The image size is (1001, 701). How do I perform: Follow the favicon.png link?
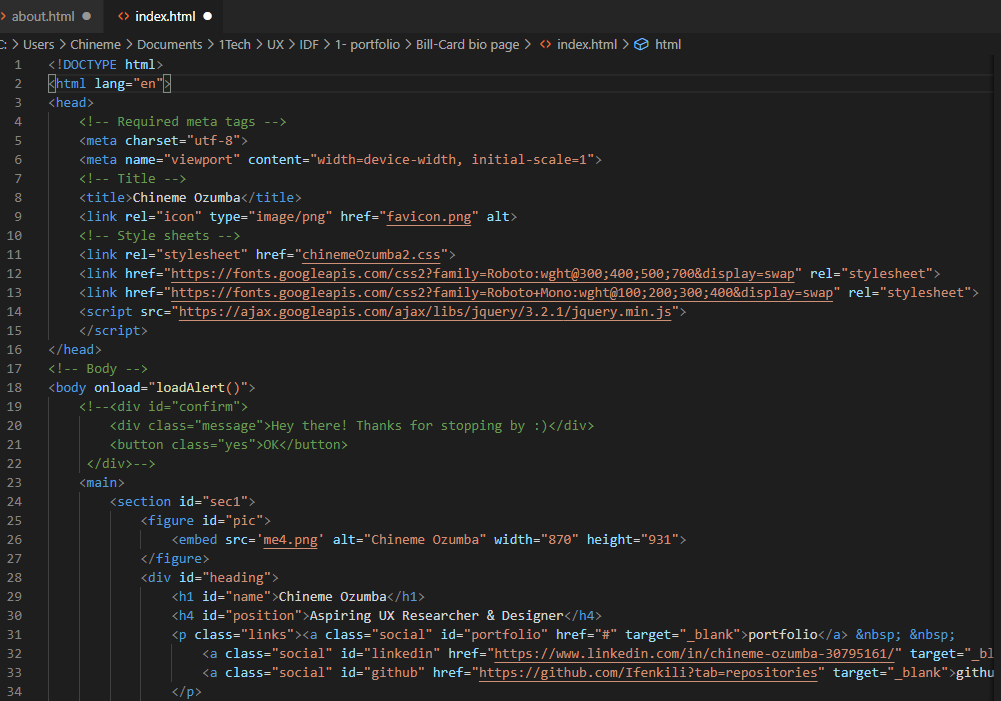(429, 216)
